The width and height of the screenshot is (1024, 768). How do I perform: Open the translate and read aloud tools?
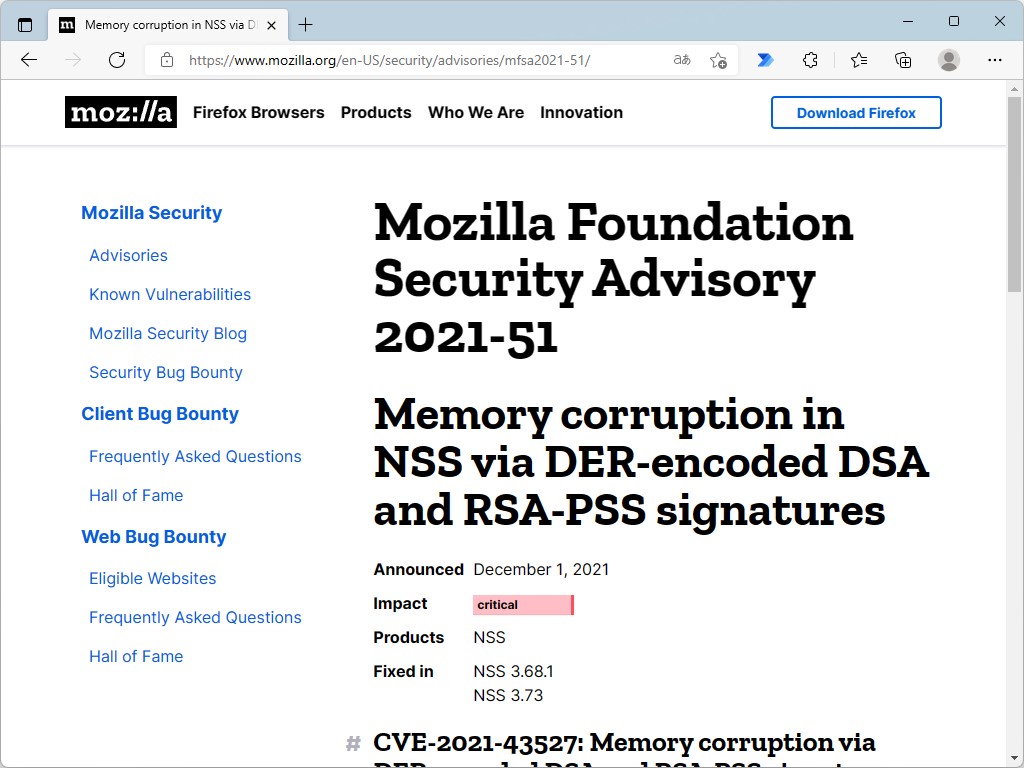point(681,60)
